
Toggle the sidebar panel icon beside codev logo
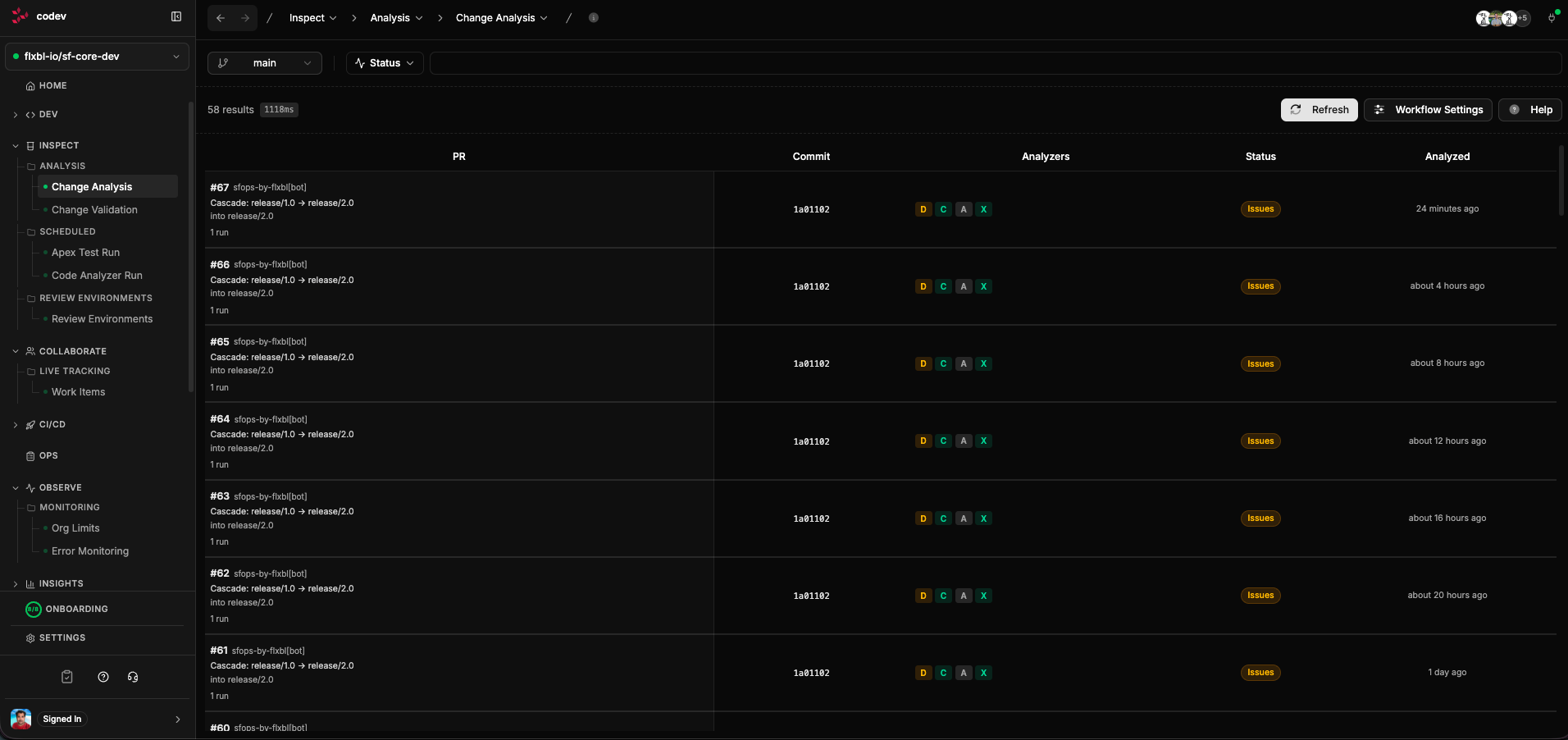point(176,16)
